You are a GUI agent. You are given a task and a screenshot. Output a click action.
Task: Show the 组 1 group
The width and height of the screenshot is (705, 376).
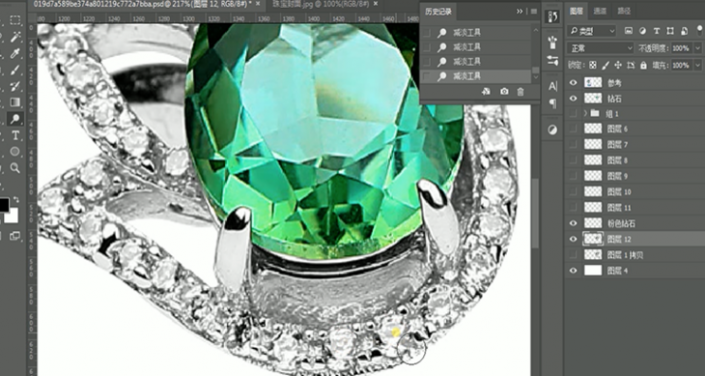click(x=573, y=113)
